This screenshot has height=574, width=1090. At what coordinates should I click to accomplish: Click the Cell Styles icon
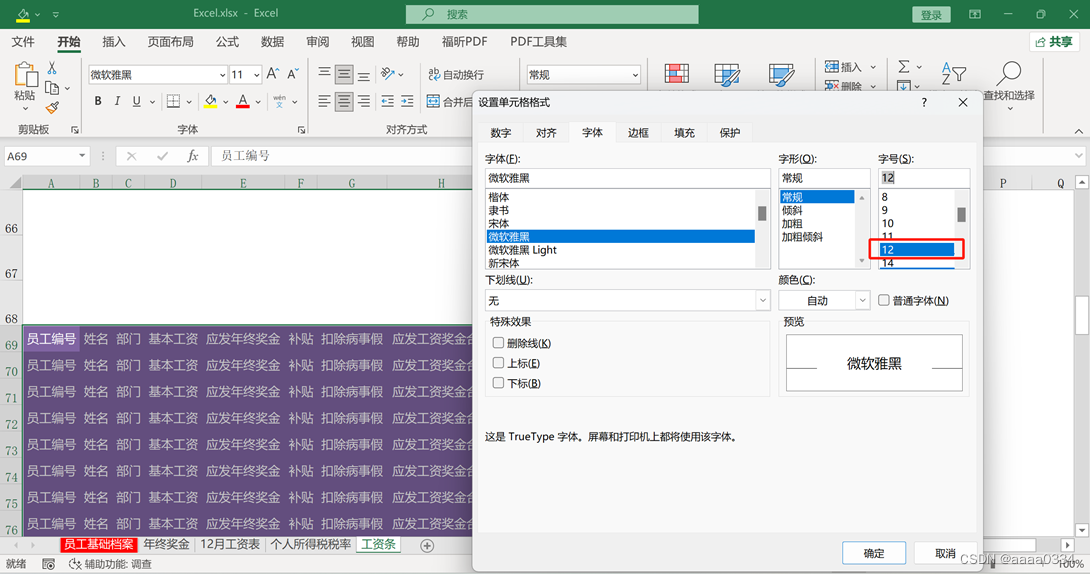point(781,74)
